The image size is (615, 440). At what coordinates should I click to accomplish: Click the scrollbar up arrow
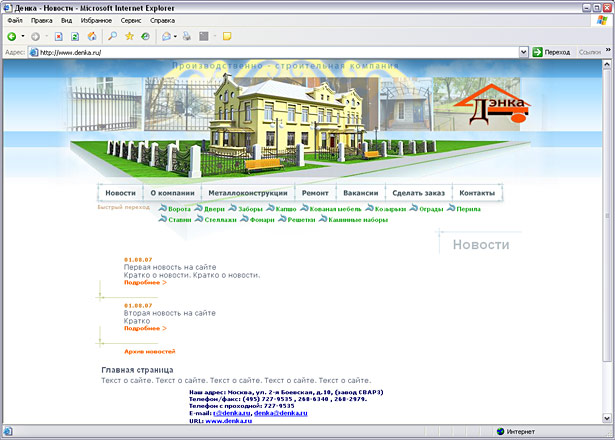point(606,64)
